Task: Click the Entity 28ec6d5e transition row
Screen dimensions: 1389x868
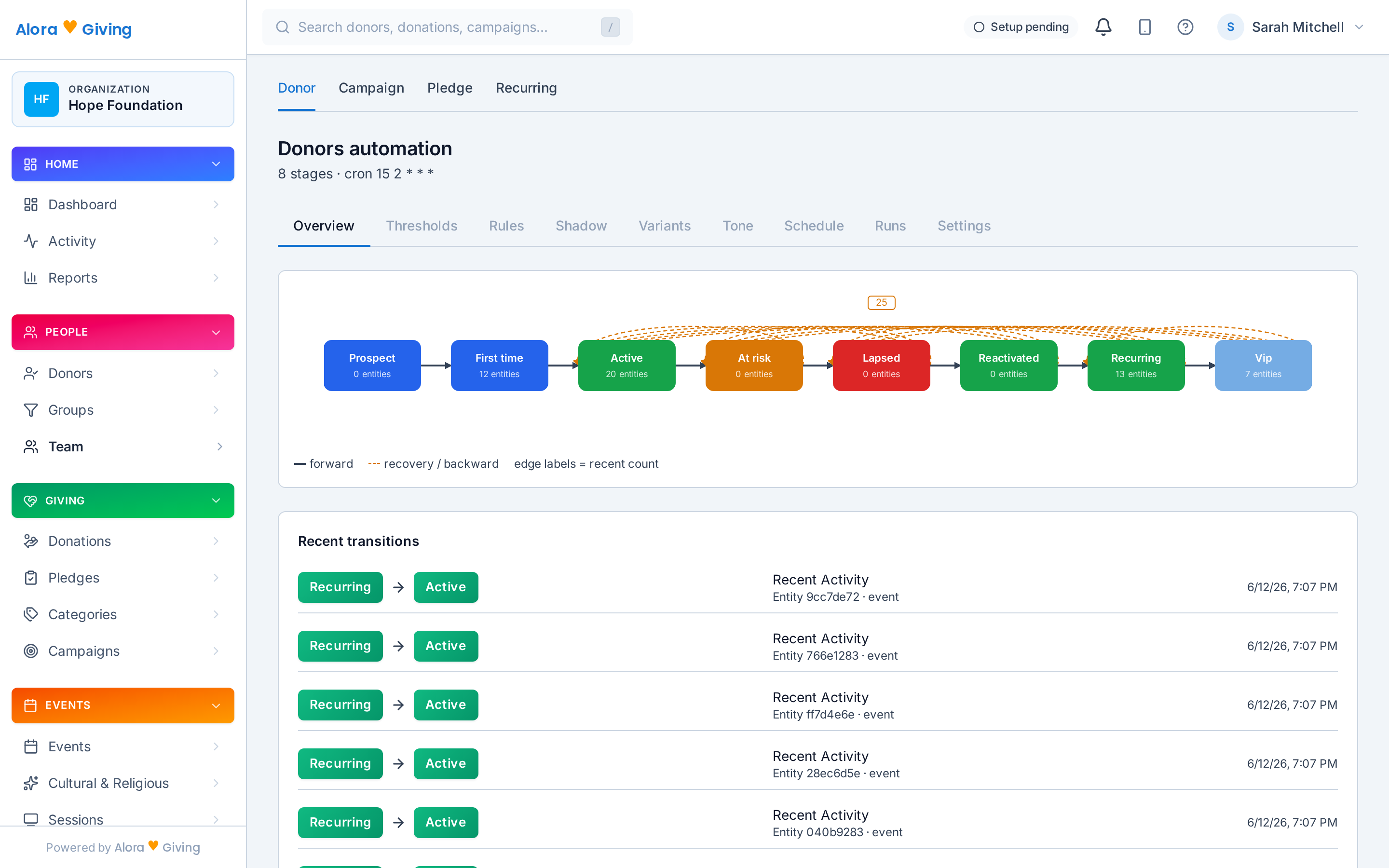Action: click(x=817, y=763)
